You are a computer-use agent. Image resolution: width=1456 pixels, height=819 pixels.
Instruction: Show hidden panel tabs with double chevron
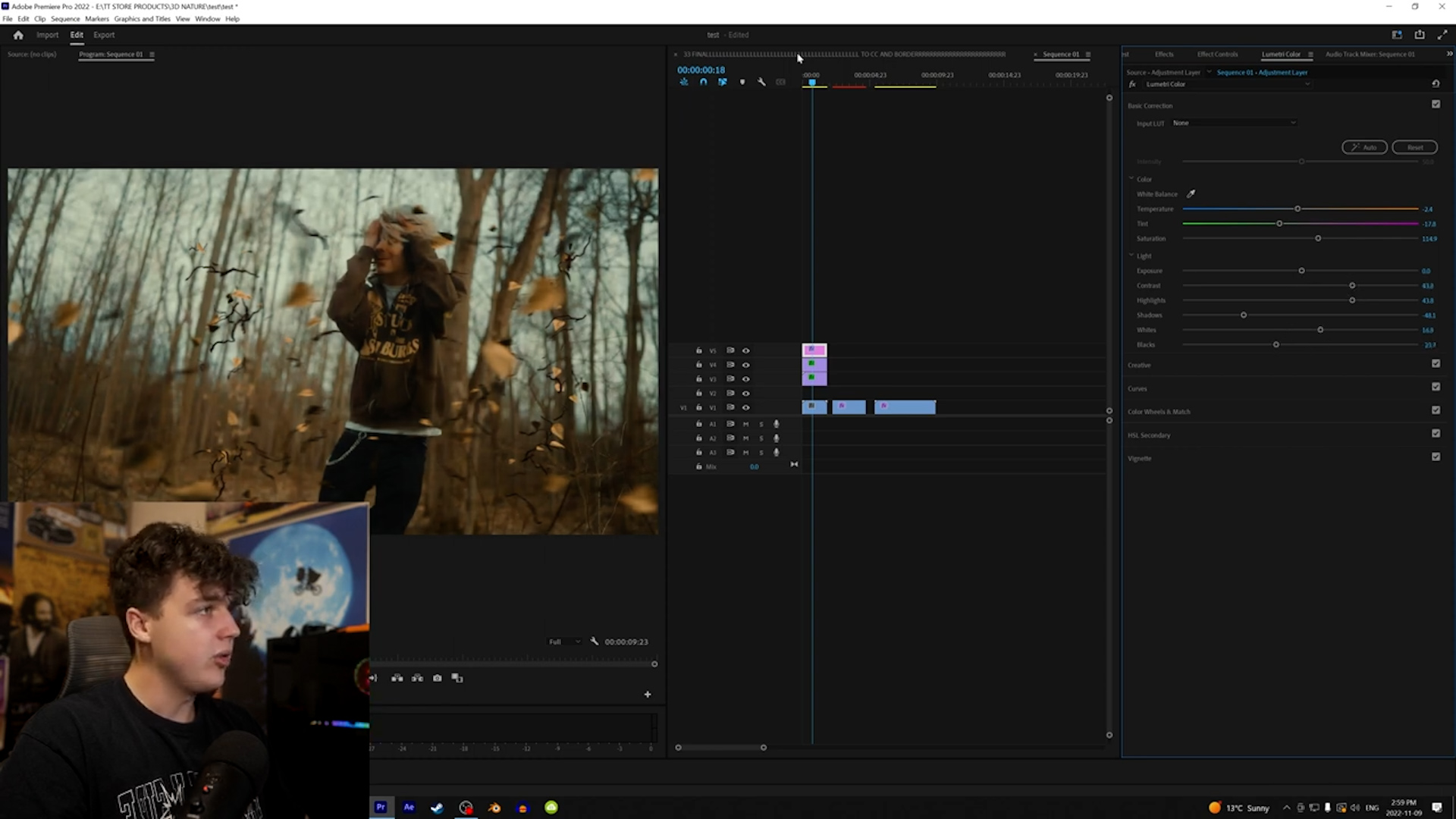[1449, 54]
